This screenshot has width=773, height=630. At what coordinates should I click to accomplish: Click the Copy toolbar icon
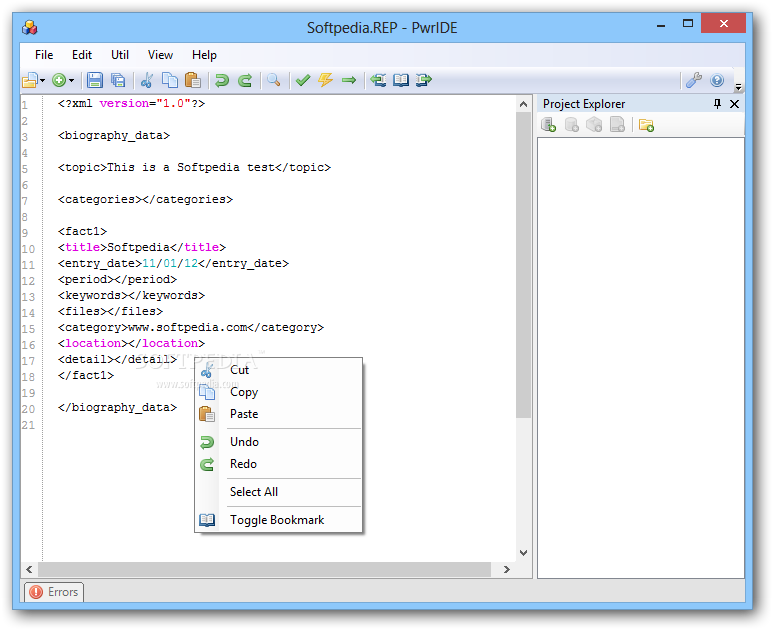170,80
